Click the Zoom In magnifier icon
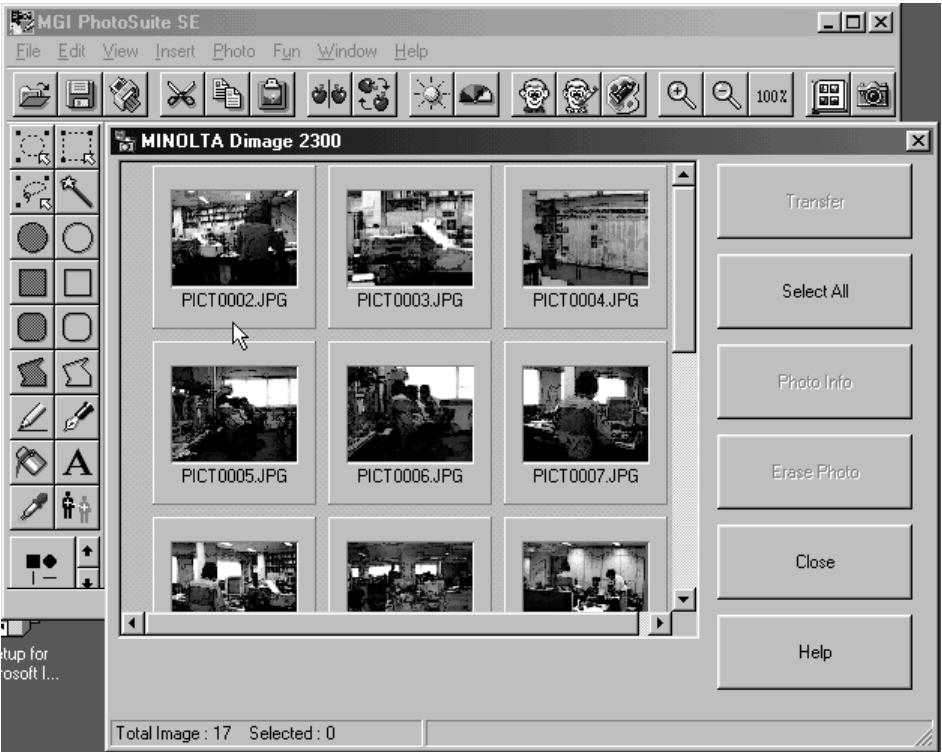Viewport: 942px width, 753px height. pyautogui.click(x=681, y=94)
